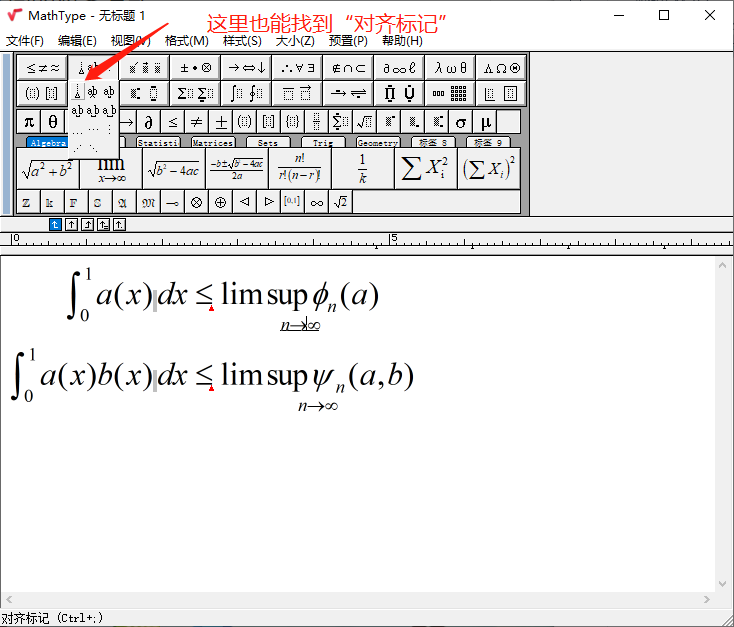The width and height of the screenshot is (734, 627).
Task: Insert the vertical ellipsis from the open palette
Action: click(109, 129)
